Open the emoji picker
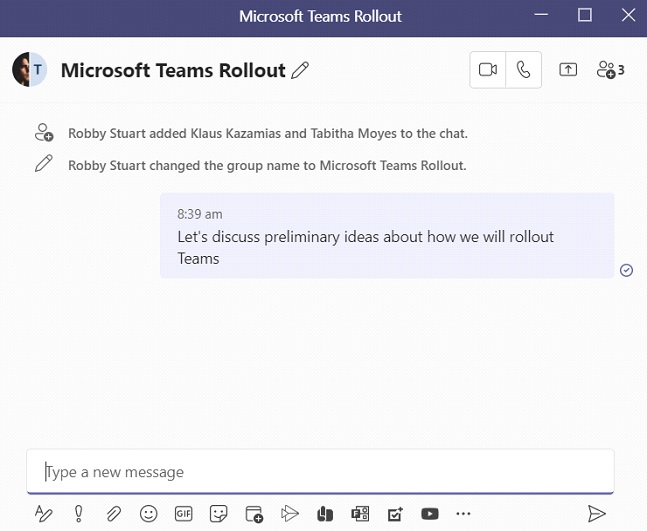The width and height of the screenshot is (647, 531). [149, 514]
